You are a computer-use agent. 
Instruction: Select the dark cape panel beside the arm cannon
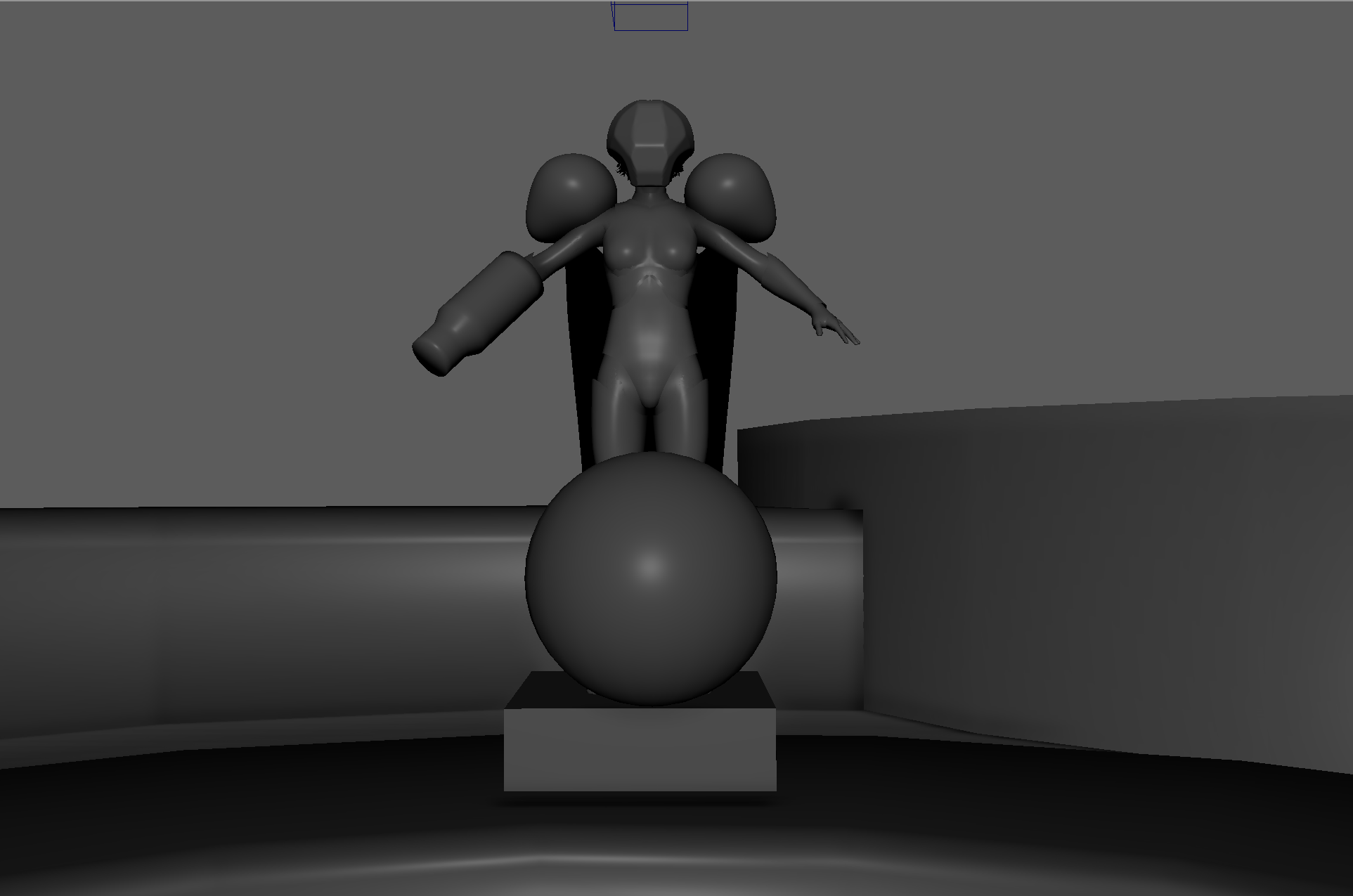tap(583, 351)
